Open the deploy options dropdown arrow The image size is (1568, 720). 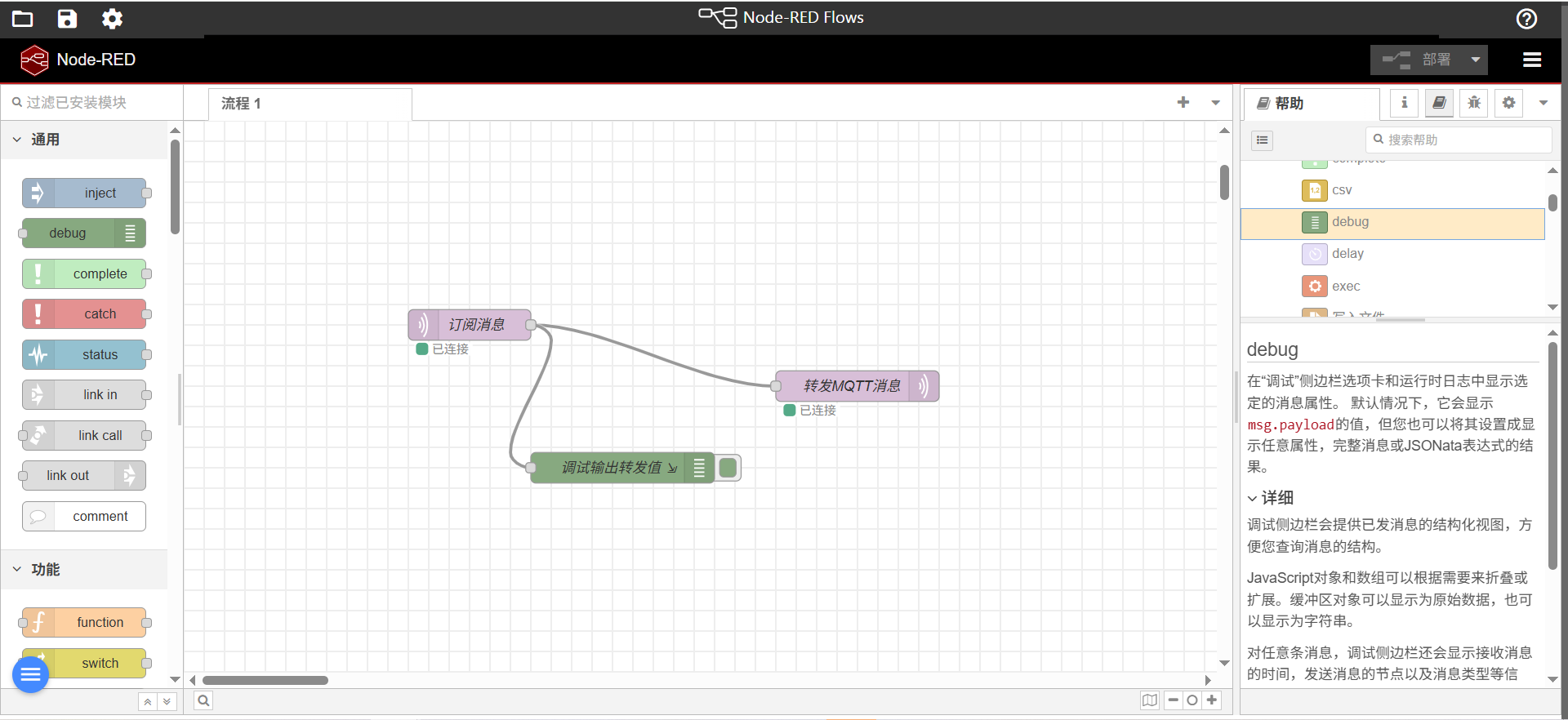(1475, 60)
